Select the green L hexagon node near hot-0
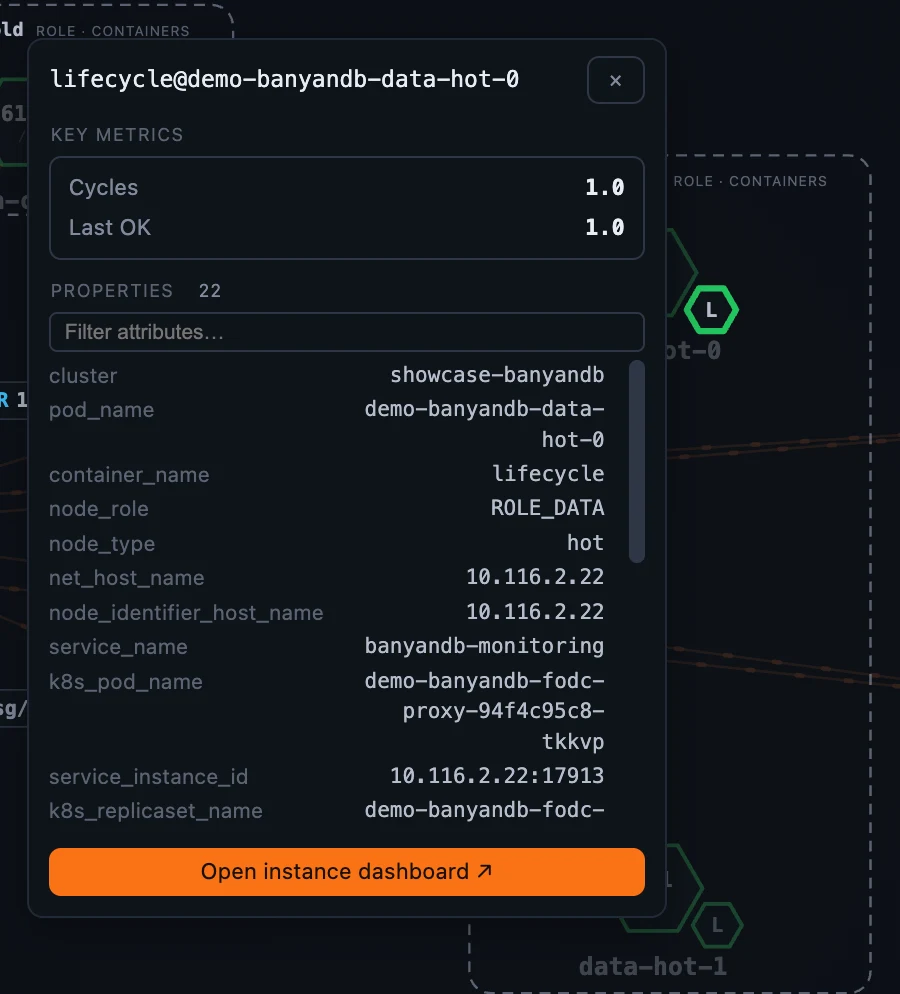Image resolution: width=900 pixels, height=994 pixels. click(711, 310)
